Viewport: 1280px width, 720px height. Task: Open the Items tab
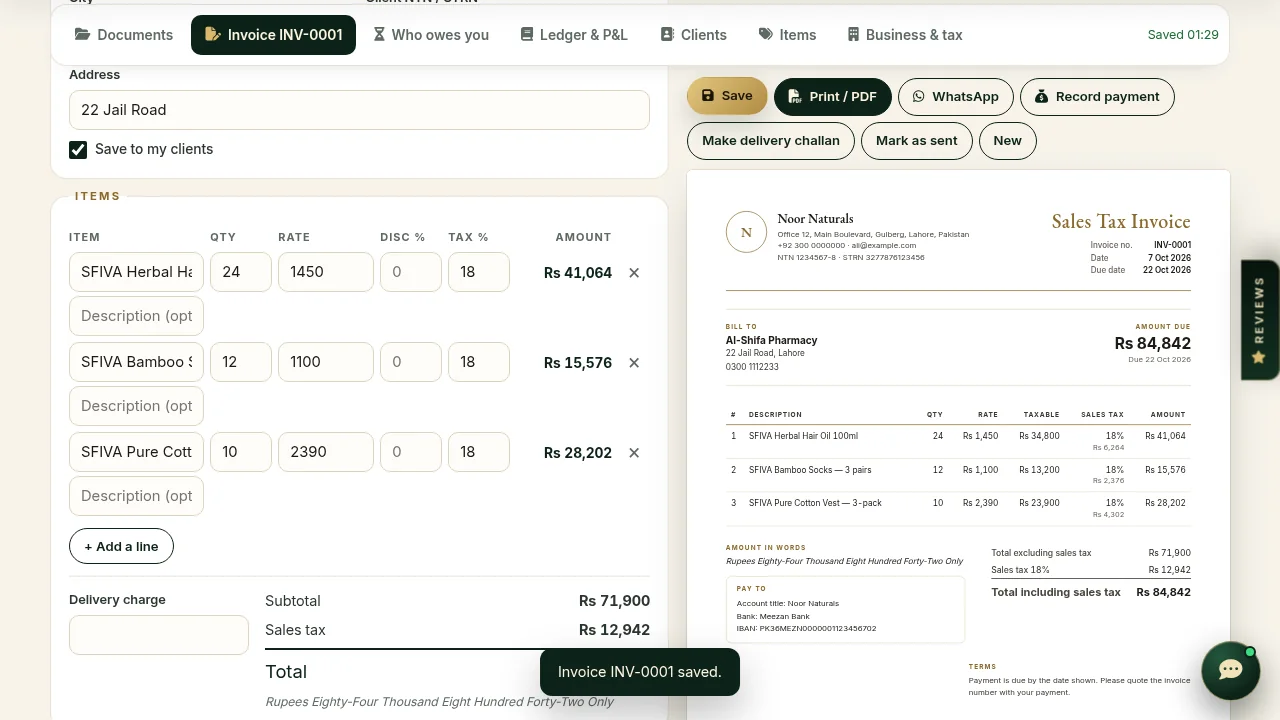[787, 35]
